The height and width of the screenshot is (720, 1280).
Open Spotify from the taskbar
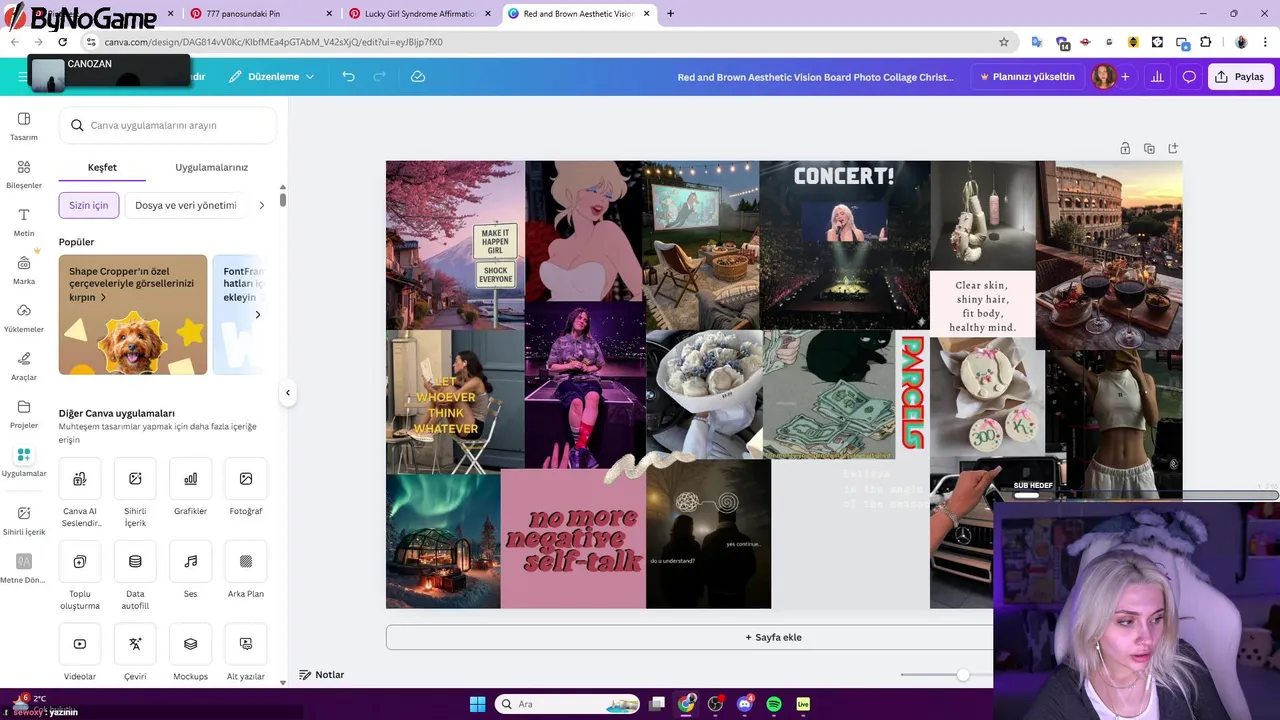pos(773,704)
